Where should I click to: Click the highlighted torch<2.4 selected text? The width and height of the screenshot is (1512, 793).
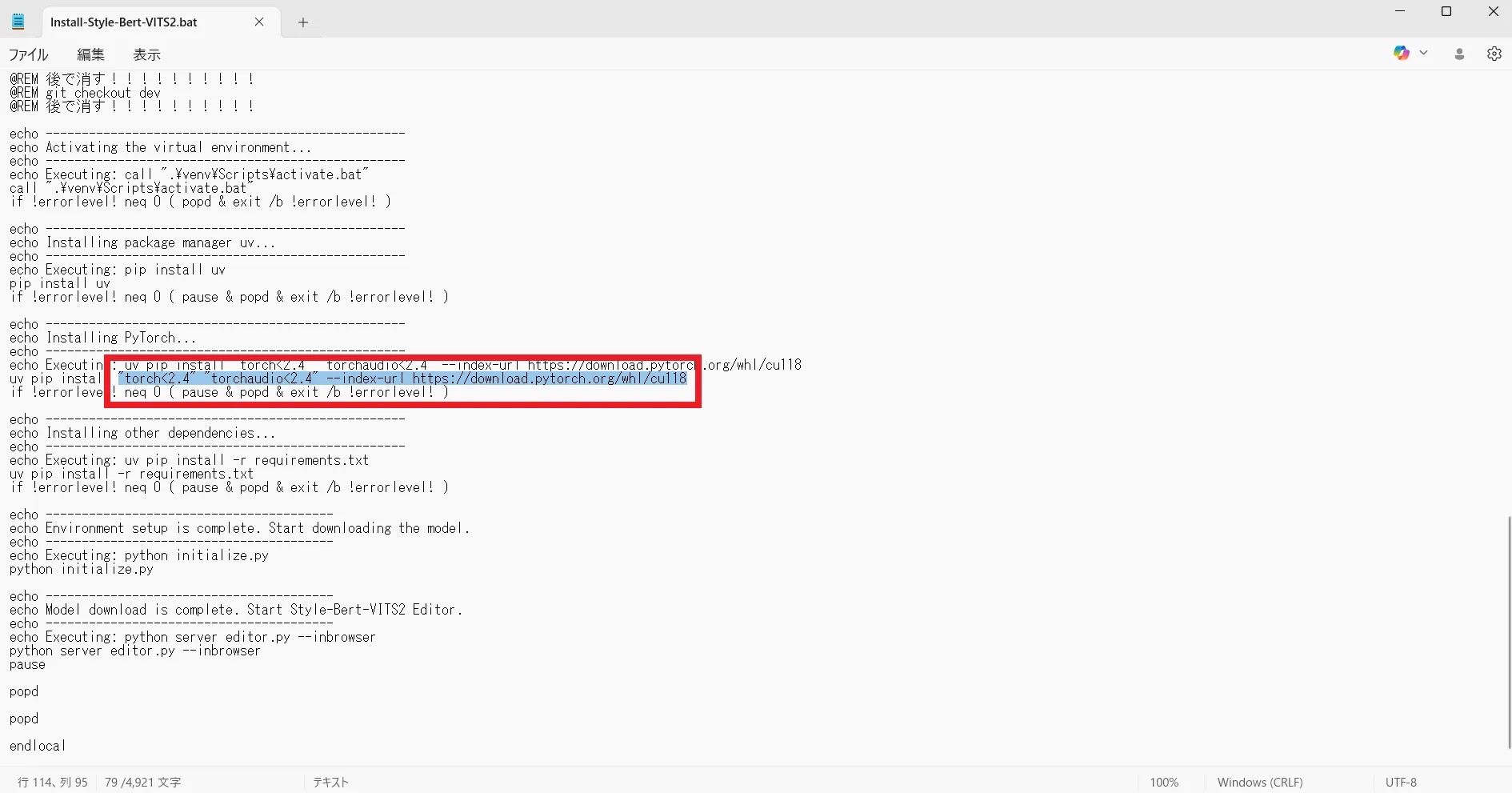(x=158, y=378)
